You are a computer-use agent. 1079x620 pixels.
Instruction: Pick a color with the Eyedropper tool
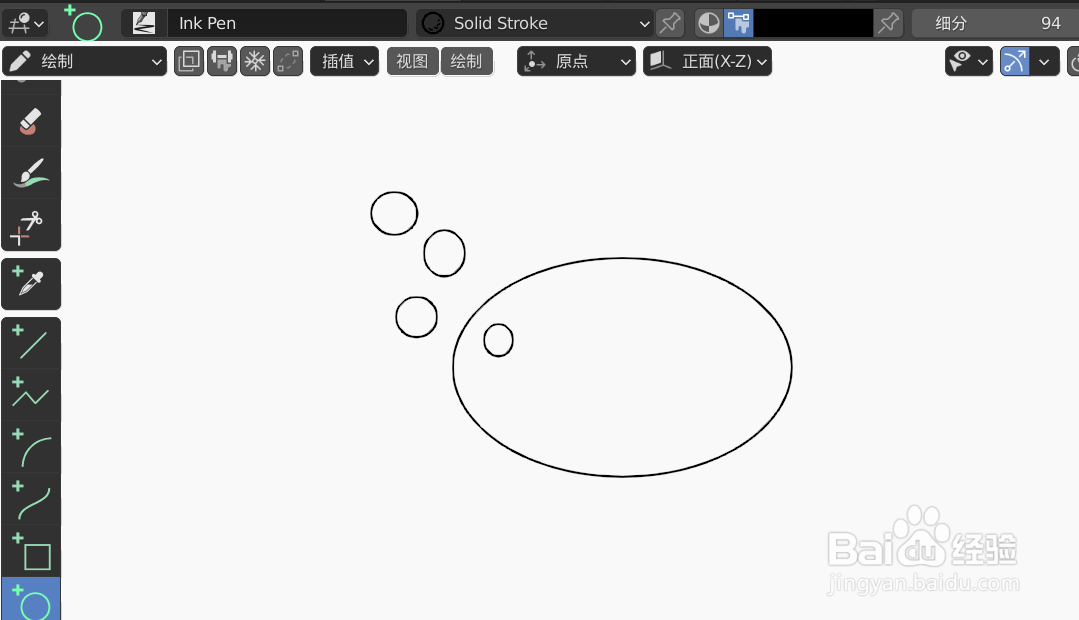click(31, 284)
